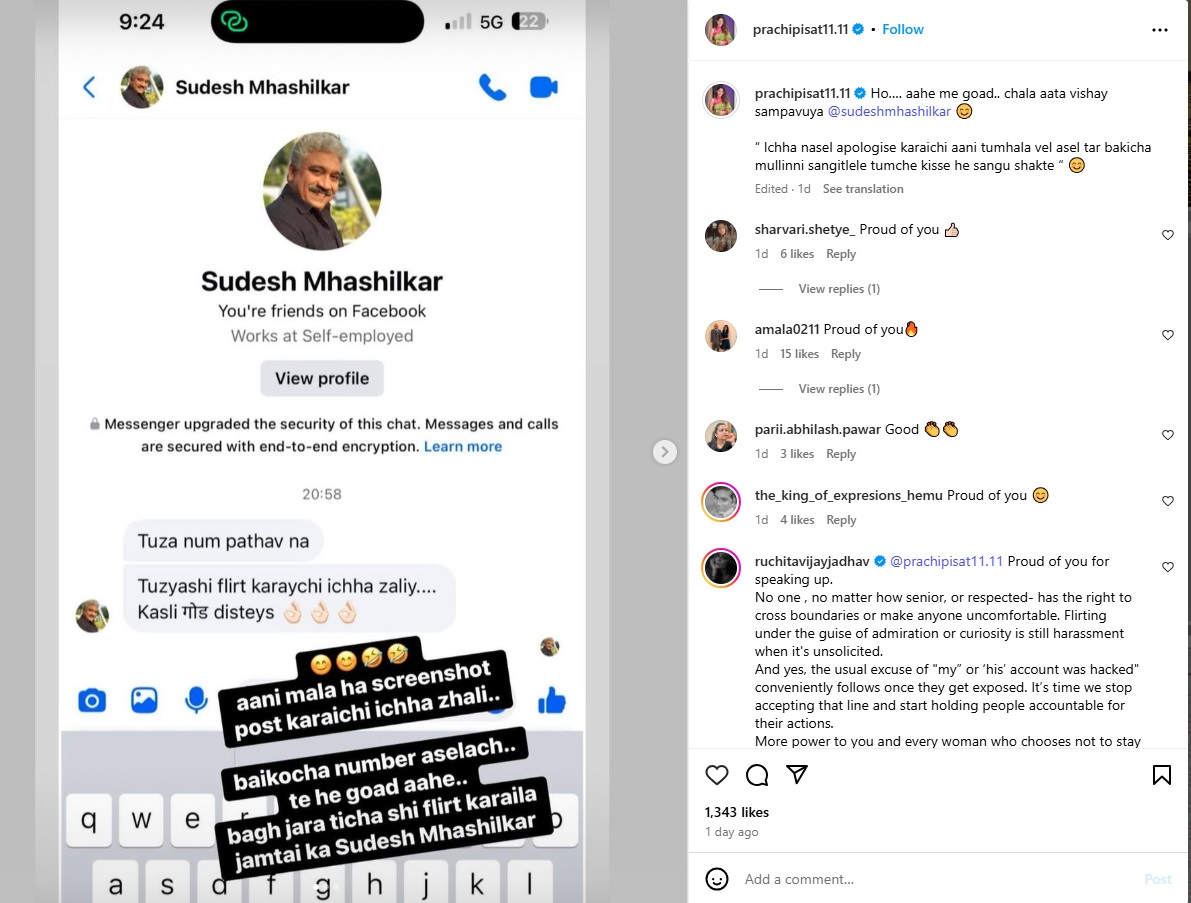Save post with bookmark icon

(1161, 775)
